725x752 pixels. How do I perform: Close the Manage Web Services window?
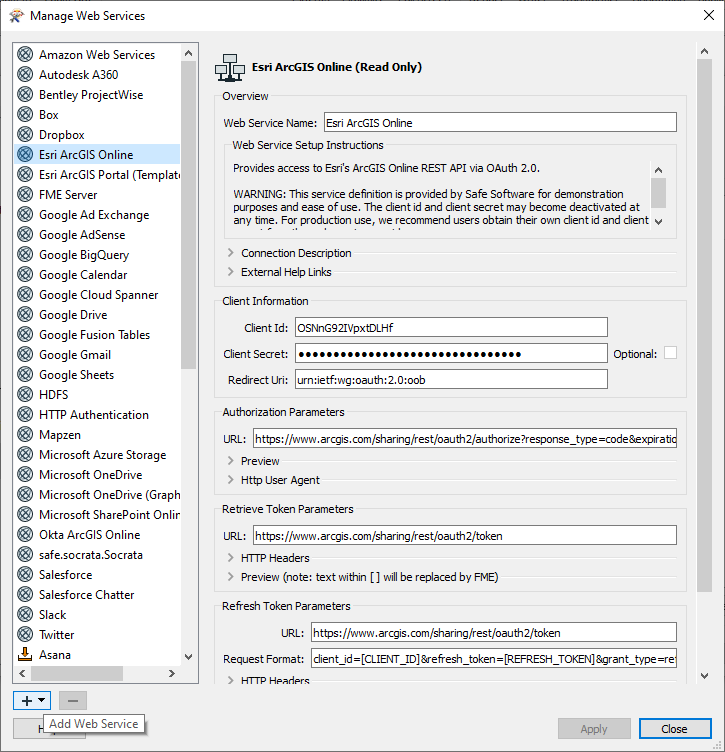tap(709, 15)
